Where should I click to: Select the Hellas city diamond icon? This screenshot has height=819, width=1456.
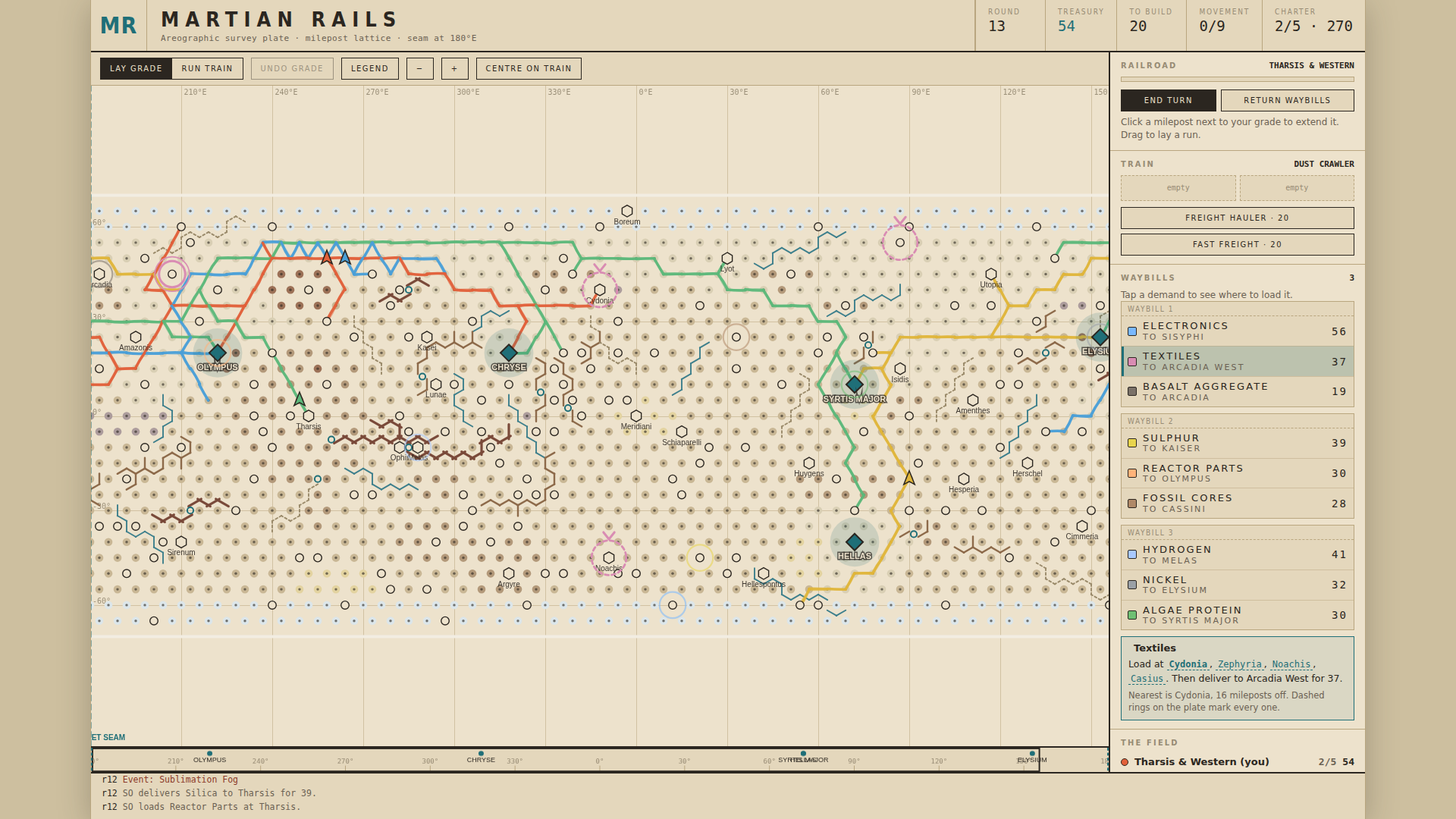(855, 541)
